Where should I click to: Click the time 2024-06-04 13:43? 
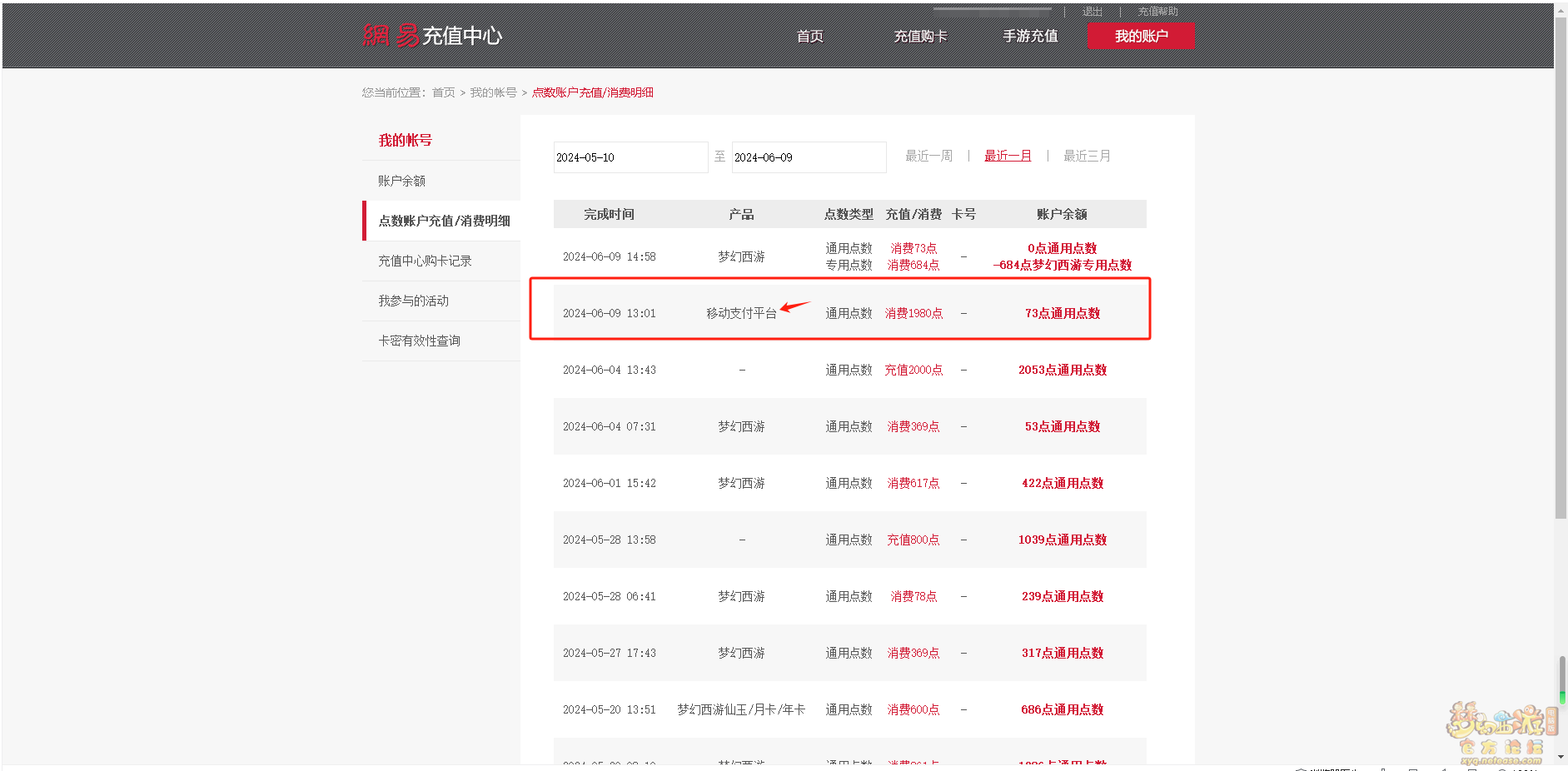[609, 370]
